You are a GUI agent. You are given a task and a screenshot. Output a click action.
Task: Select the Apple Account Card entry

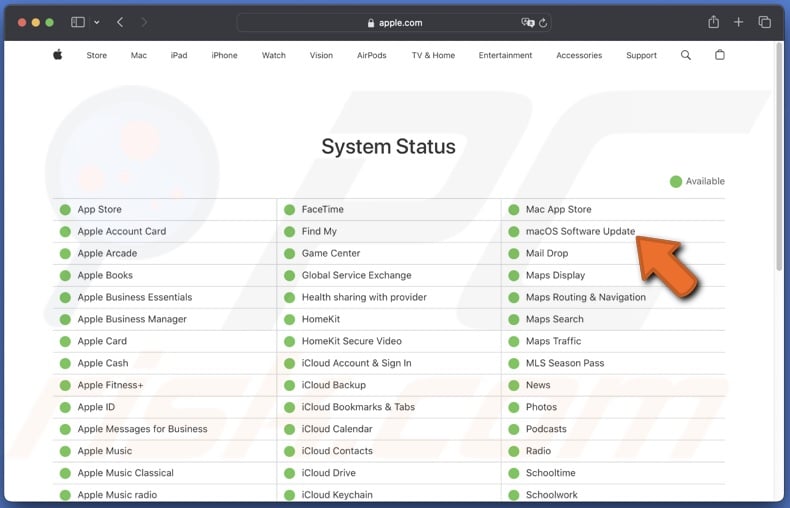click(121, 231)
